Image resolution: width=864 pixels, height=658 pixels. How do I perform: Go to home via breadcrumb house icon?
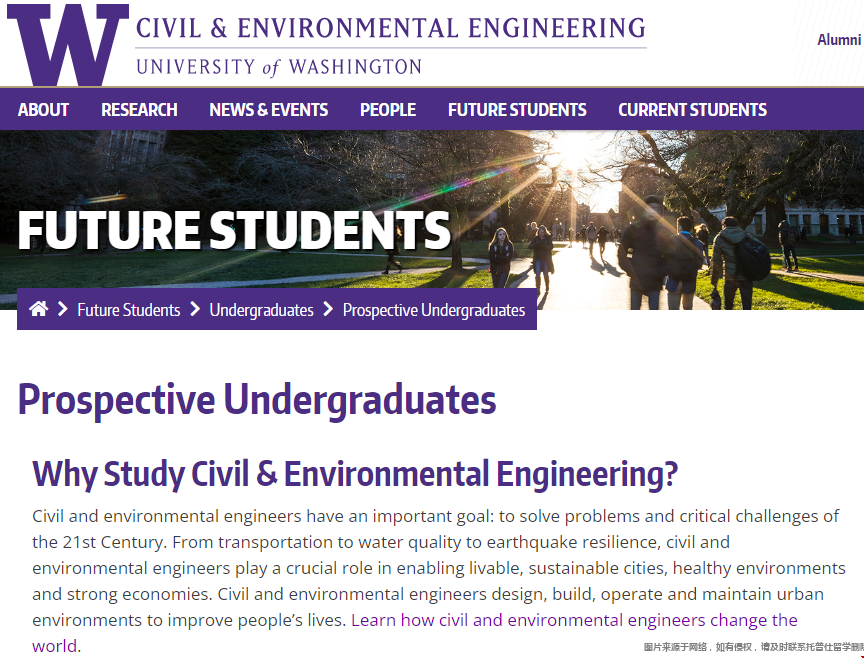pyautogui.click(x=38, y=309)
